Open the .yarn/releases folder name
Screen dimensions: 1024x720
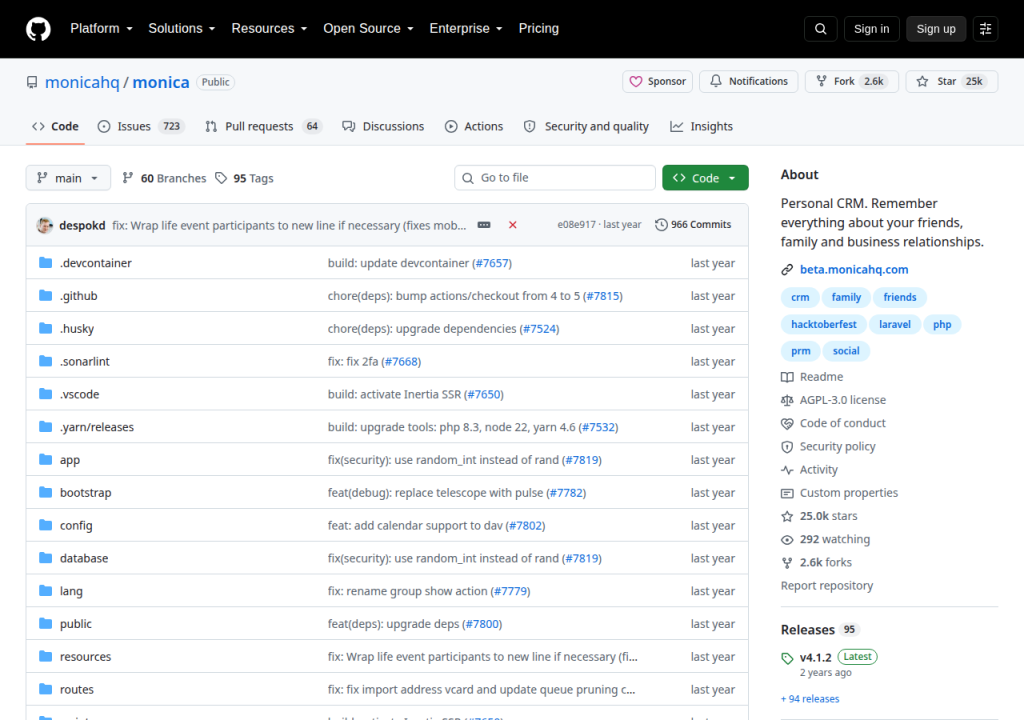(x=97, y=427)
